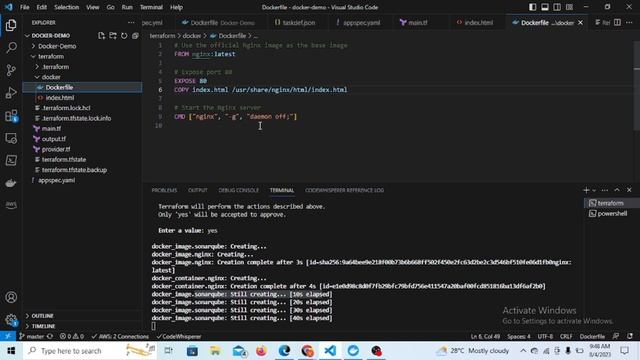Open the File menu
This screenshot has width=640, height=360.
[x=24, y=7]
